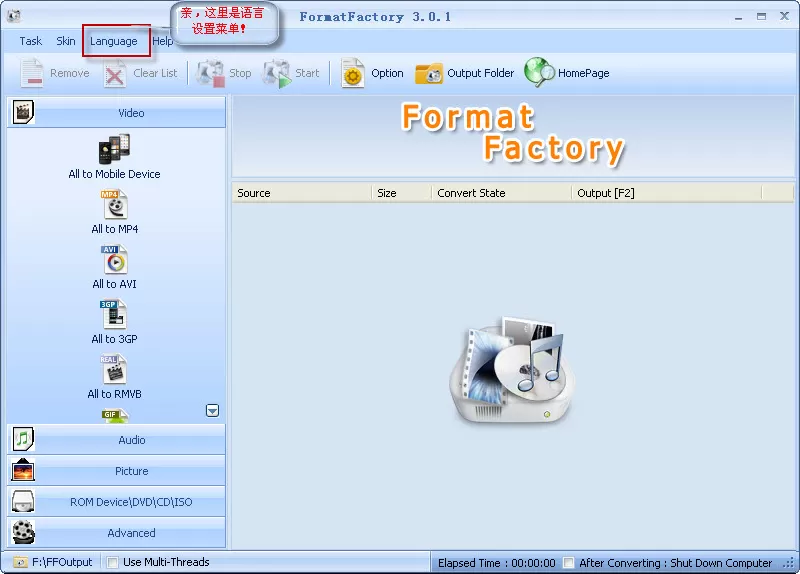Click the All to AVI label

pos(114,284)
